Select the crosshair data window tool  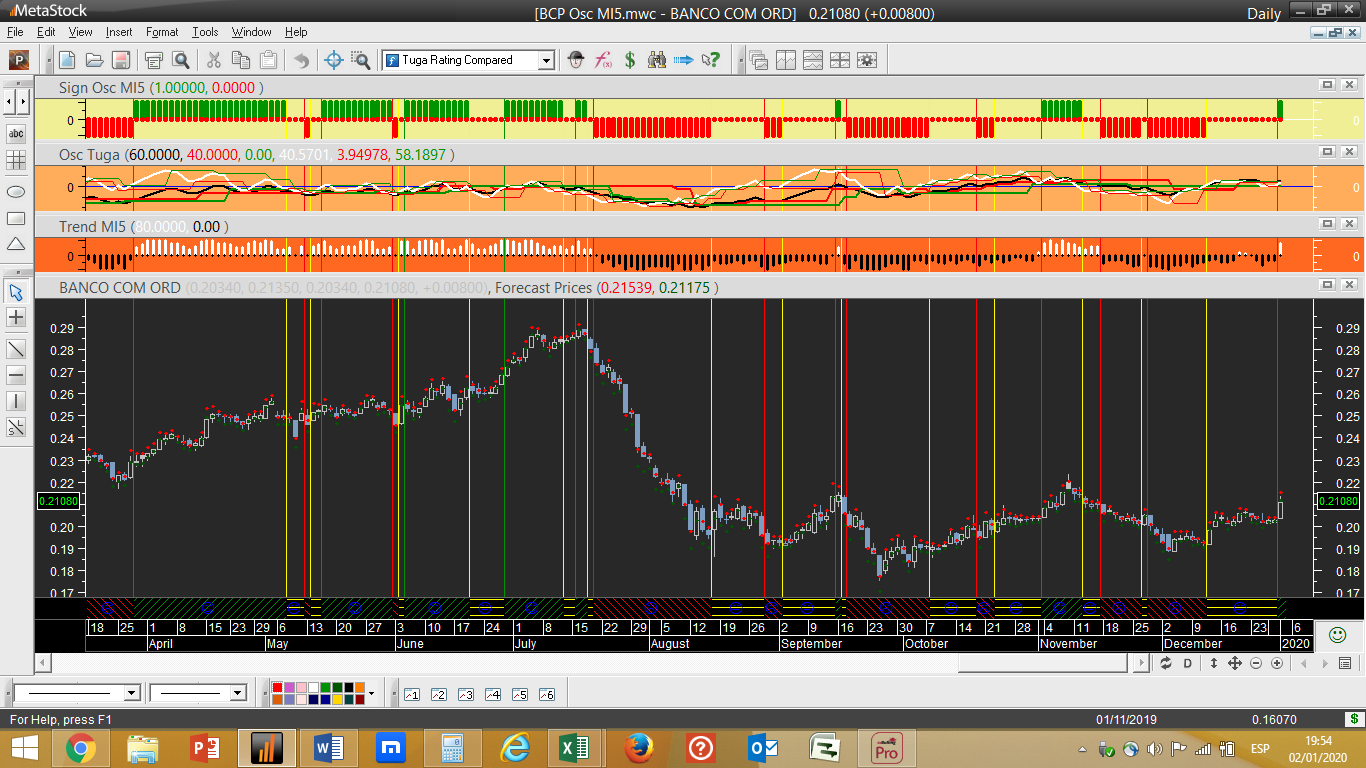coord(335,60)
